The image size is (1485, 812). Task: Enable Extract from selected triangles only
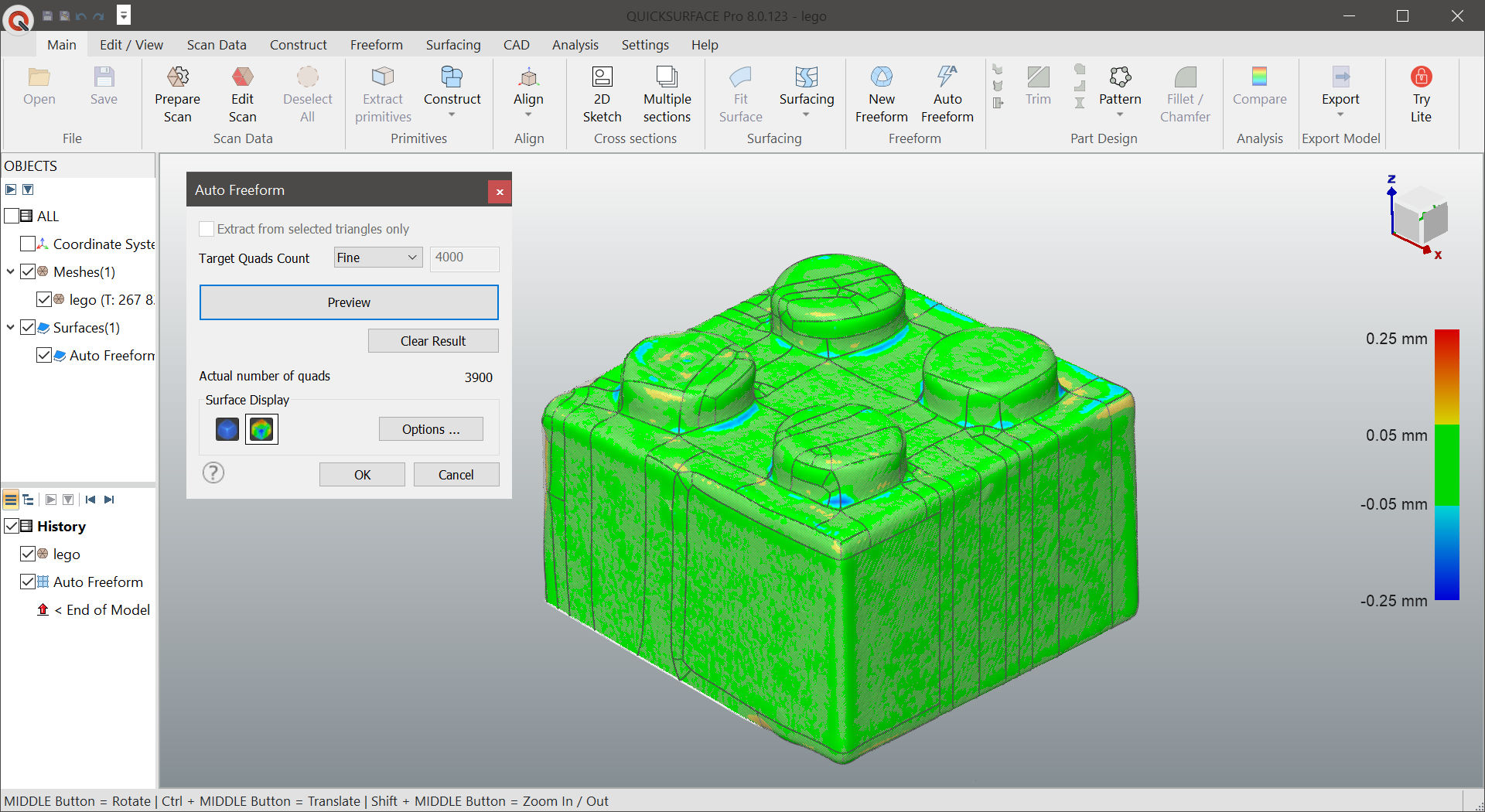207,229
